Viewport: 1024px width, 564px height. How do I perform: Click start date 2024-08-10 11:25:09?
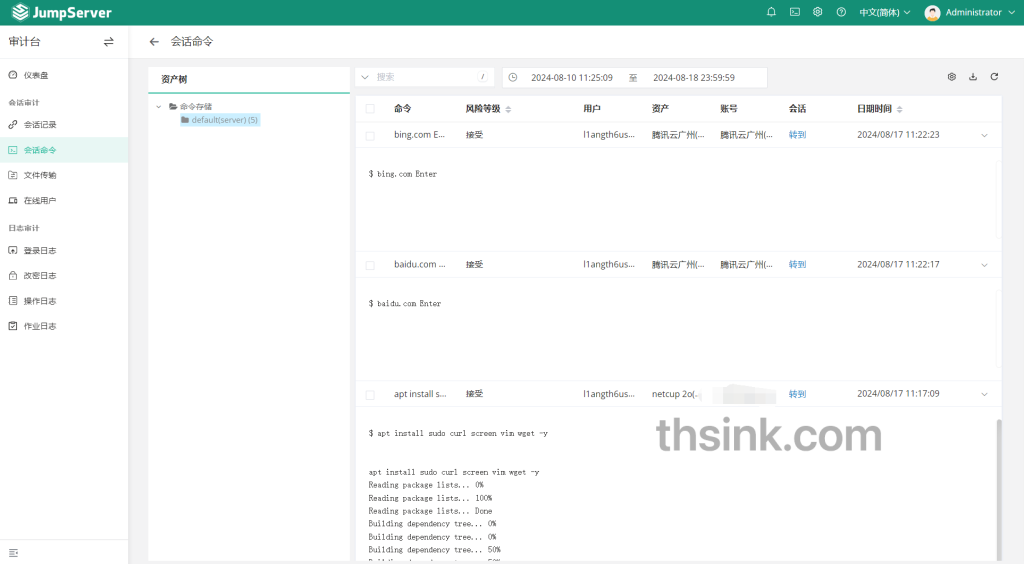pos(571,78)
